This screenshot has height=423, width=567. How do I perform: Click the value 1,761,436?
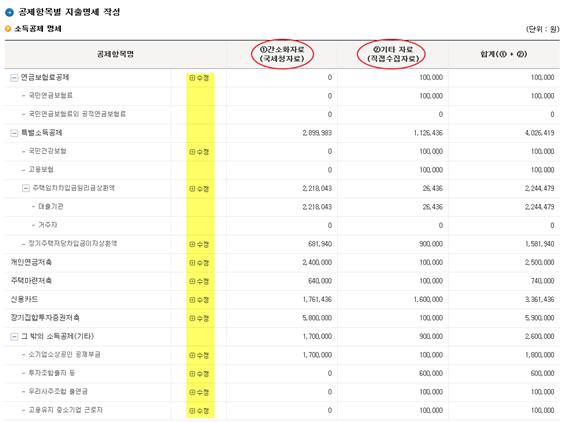pyautogui.click(x=317, y=299)
